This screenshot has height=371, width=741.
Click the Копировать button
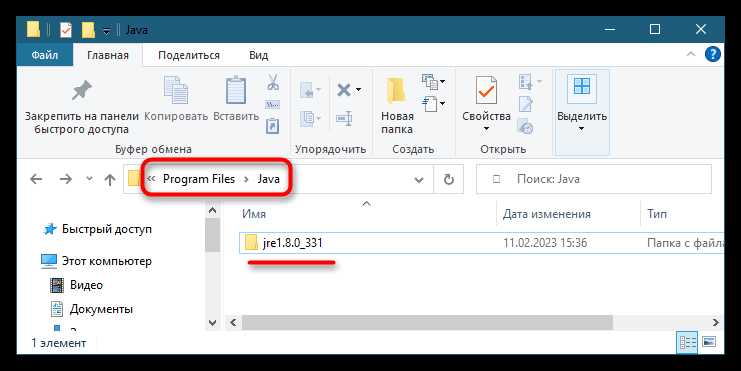[x=176, y=98]
